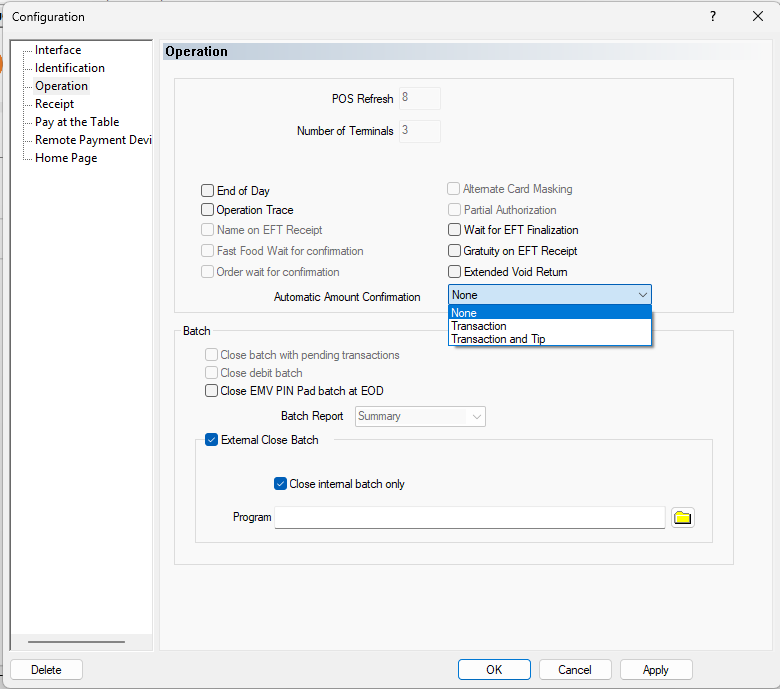Click the yellow folder browse icon
Screen dimensions: 780x689
pyautogui.click(x=683, y=517)
